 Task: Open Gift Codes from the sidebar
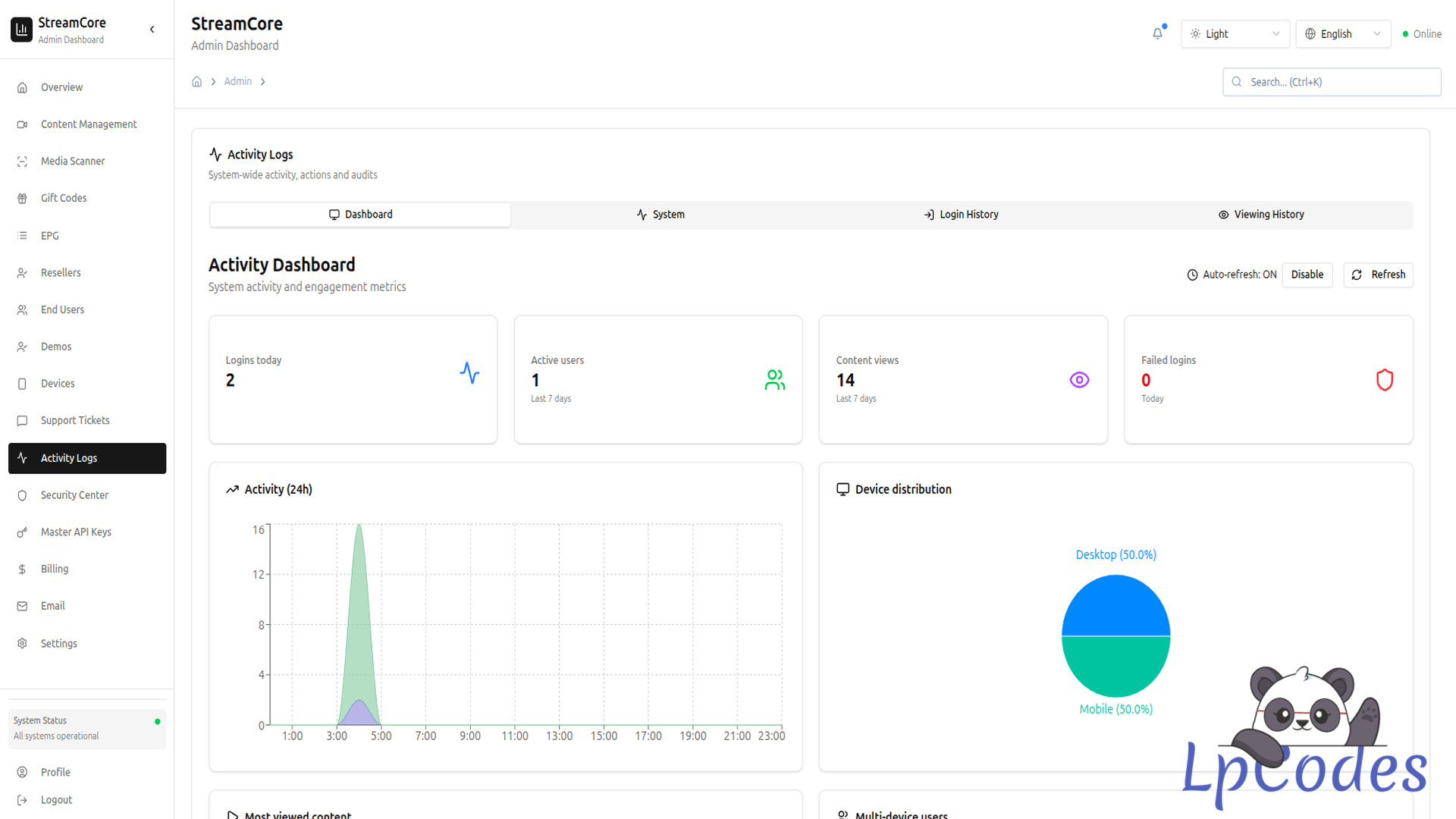(64, 198)
